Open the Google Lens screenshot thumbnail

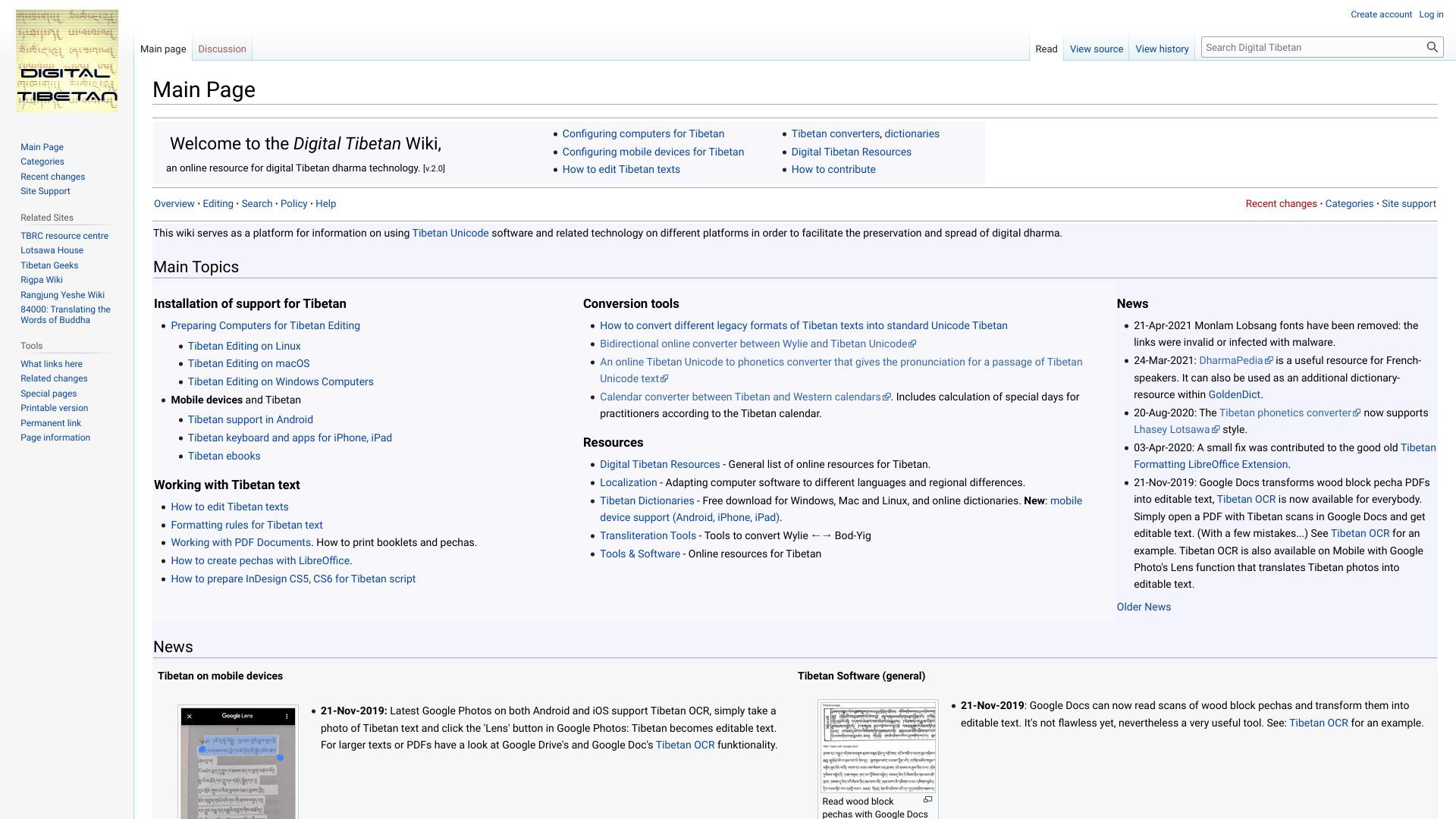coord(237,763)
